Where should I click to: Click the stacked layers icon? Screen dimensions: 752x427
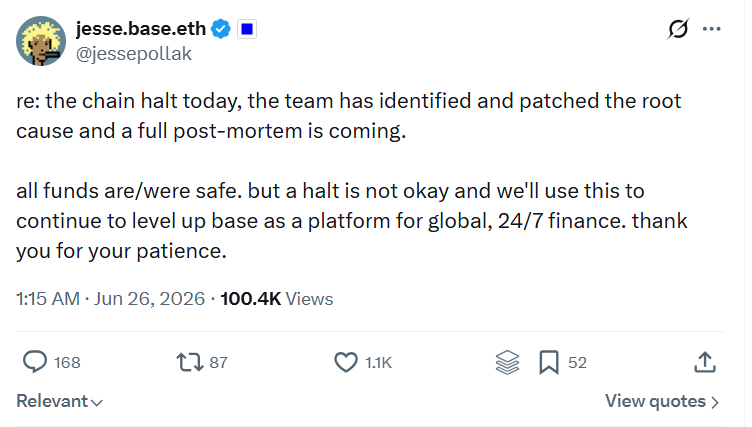(x=507, y=362)
